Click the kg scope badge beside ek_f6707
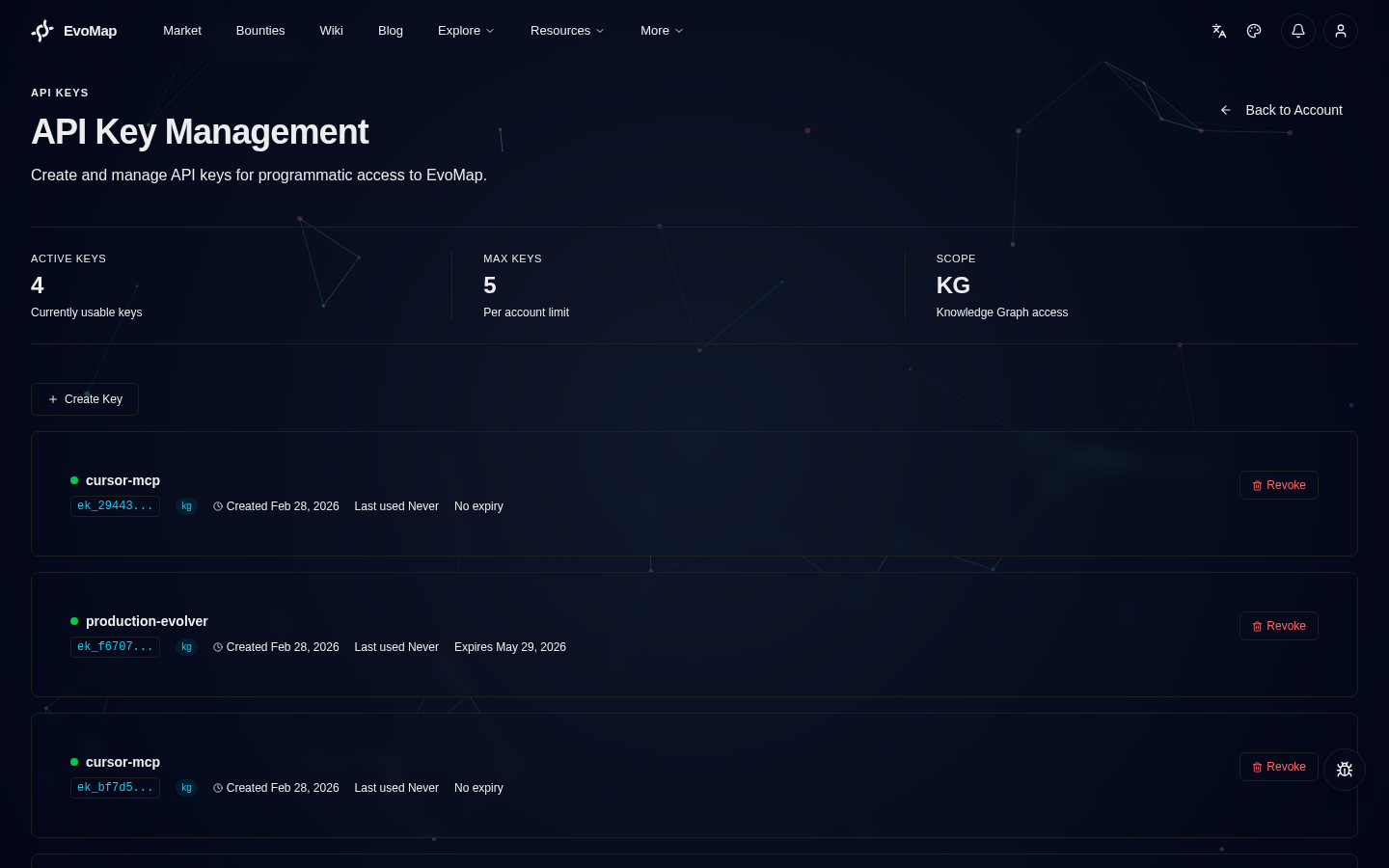1389x868 pixels. [186, 647]
